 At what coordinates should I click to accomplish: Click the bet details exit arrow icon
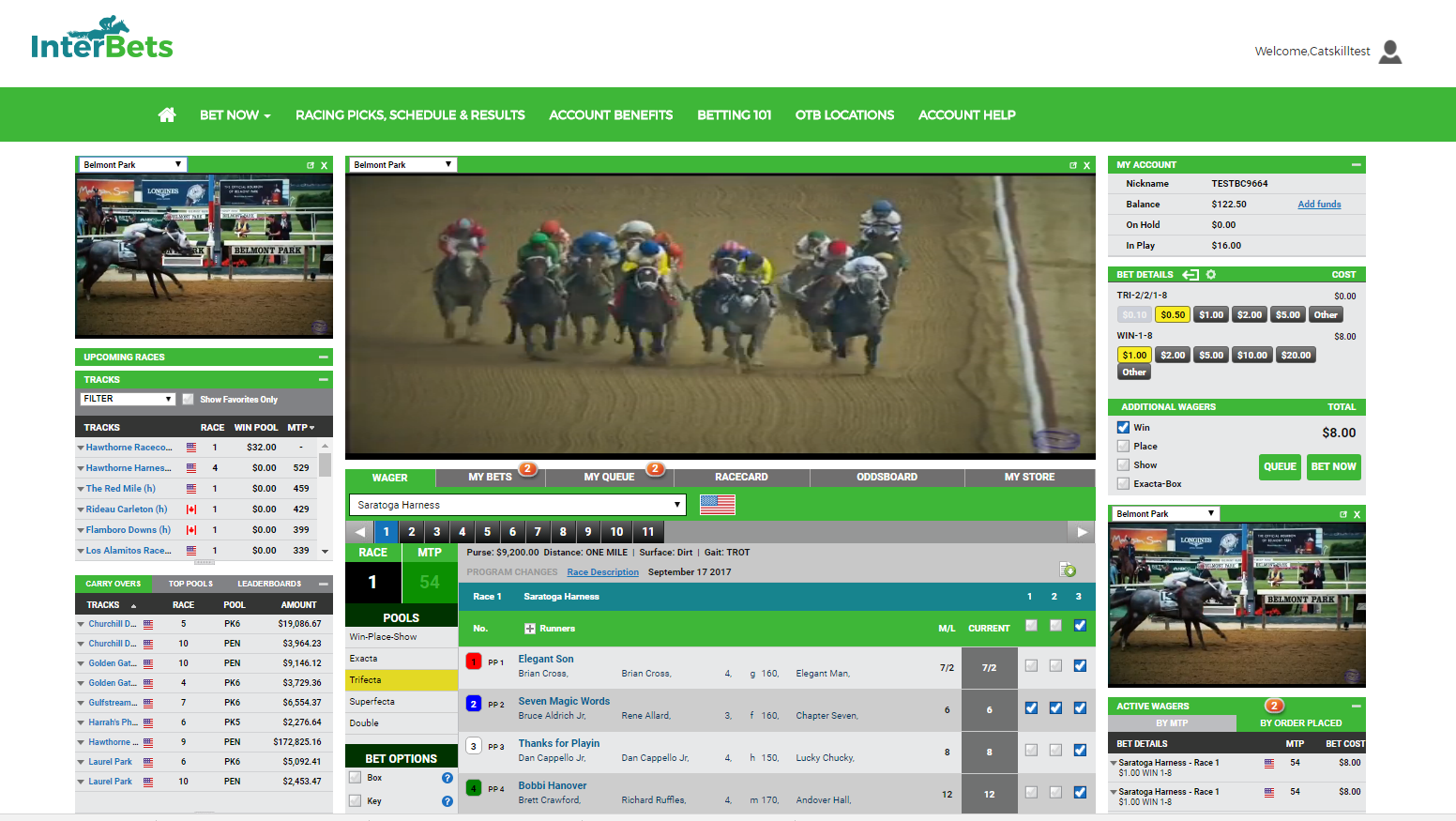1191,275
